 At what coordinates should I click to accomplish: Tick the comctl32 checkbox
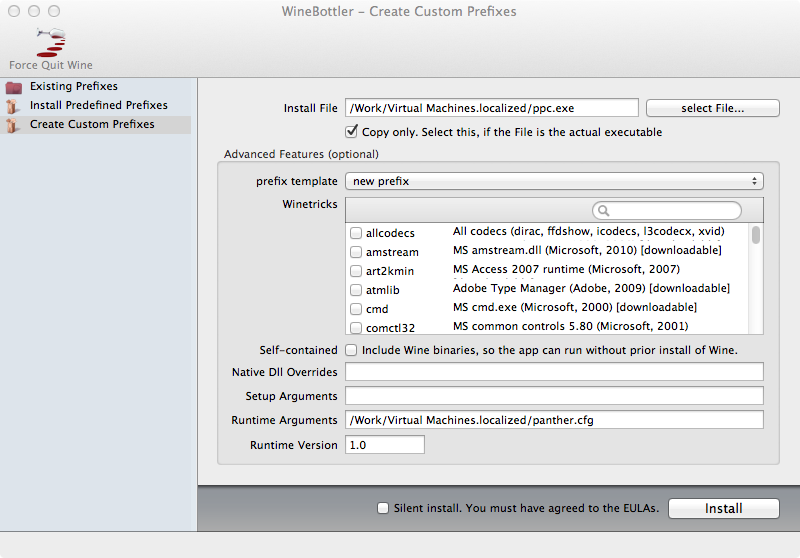356,327
